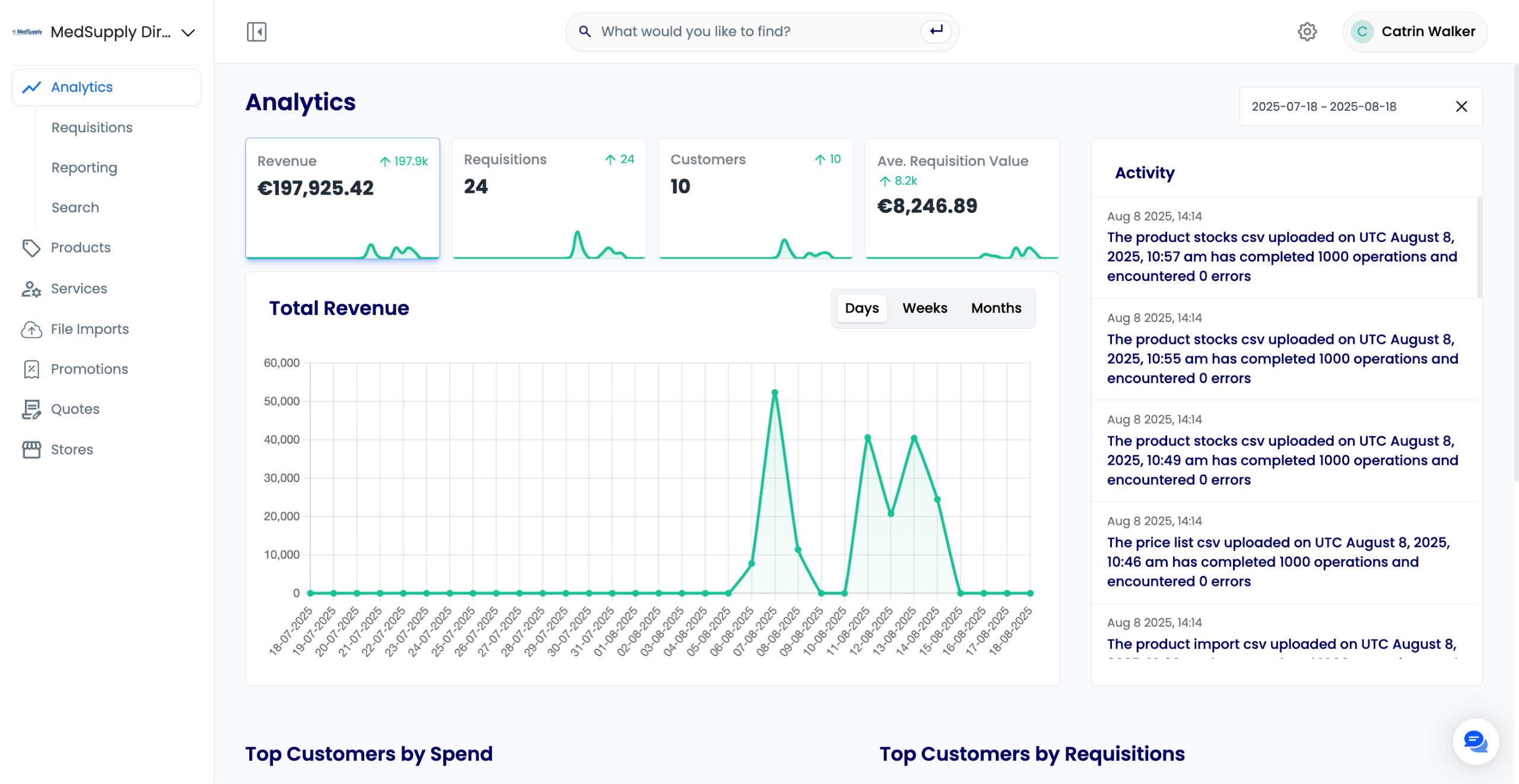Open Quotes icon in sidebar
Screen dimensions: 1519x784
(31, 409)
